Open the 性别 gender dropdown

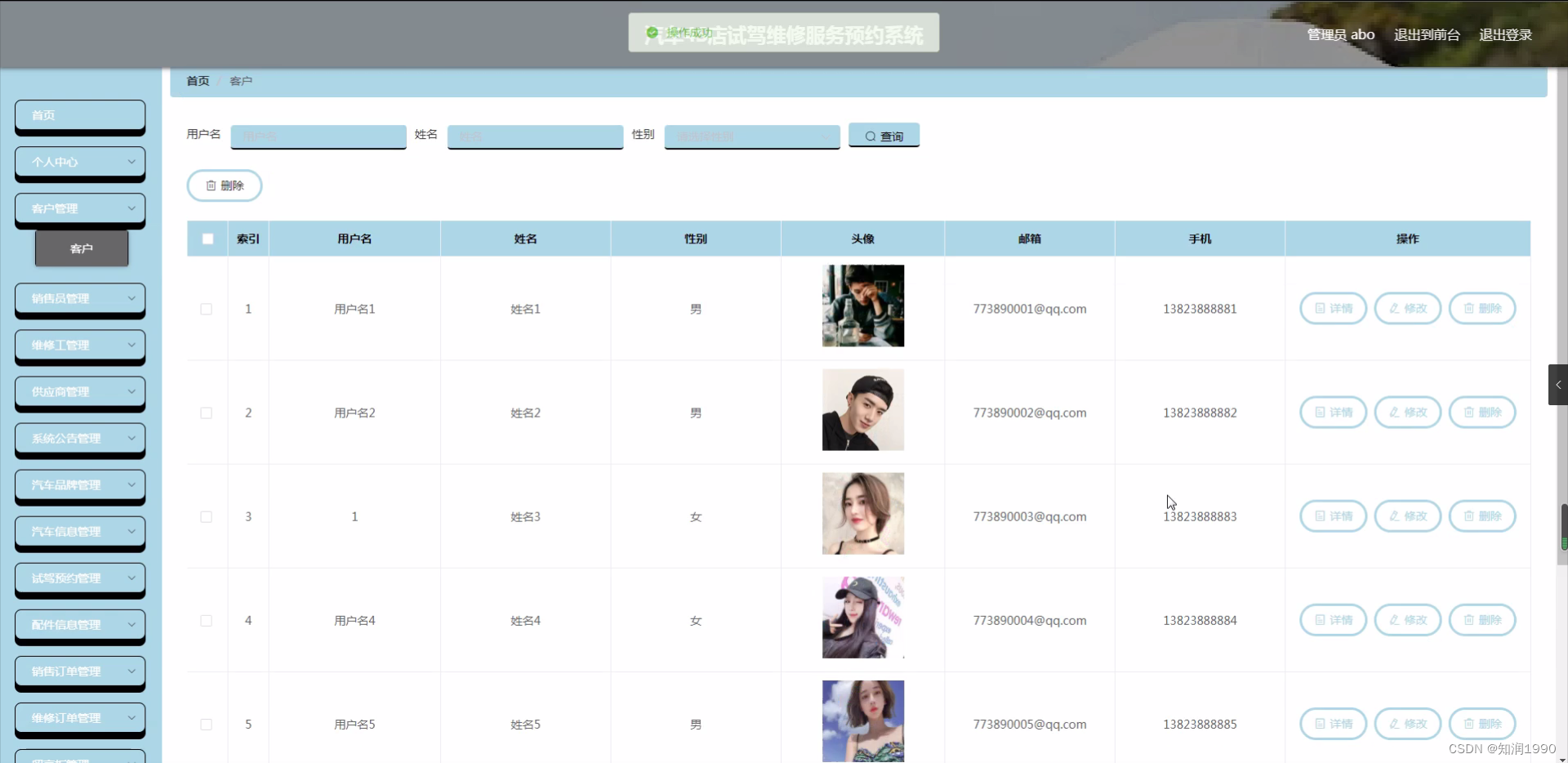click(751, 136)
